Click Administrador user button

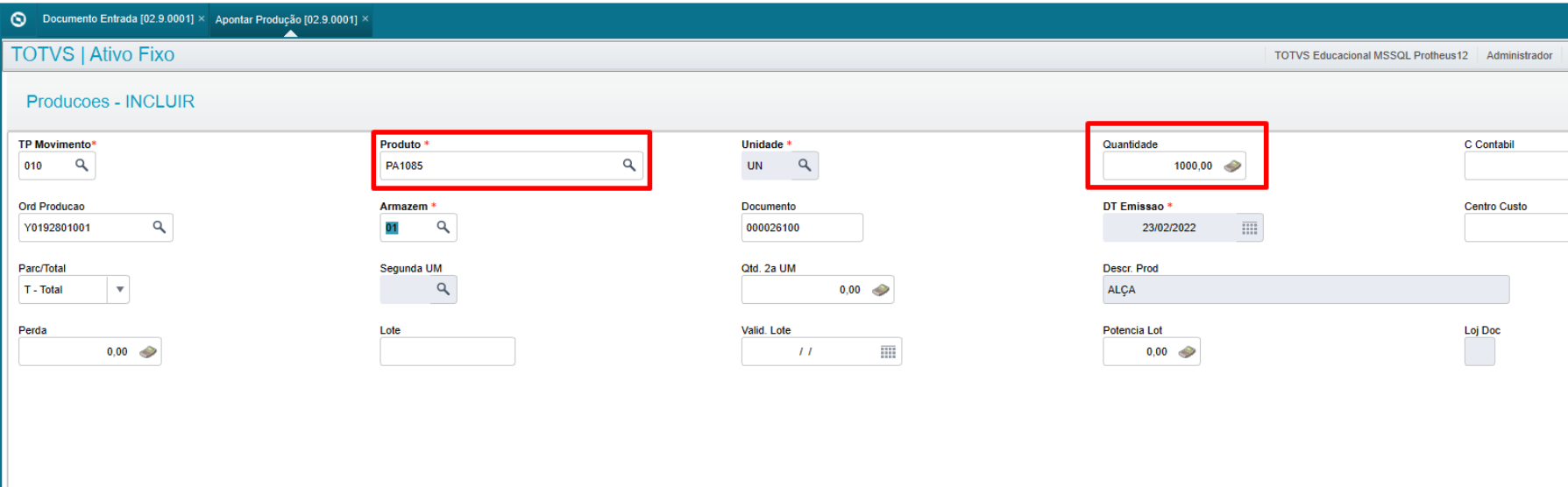tap(1519, 55)
